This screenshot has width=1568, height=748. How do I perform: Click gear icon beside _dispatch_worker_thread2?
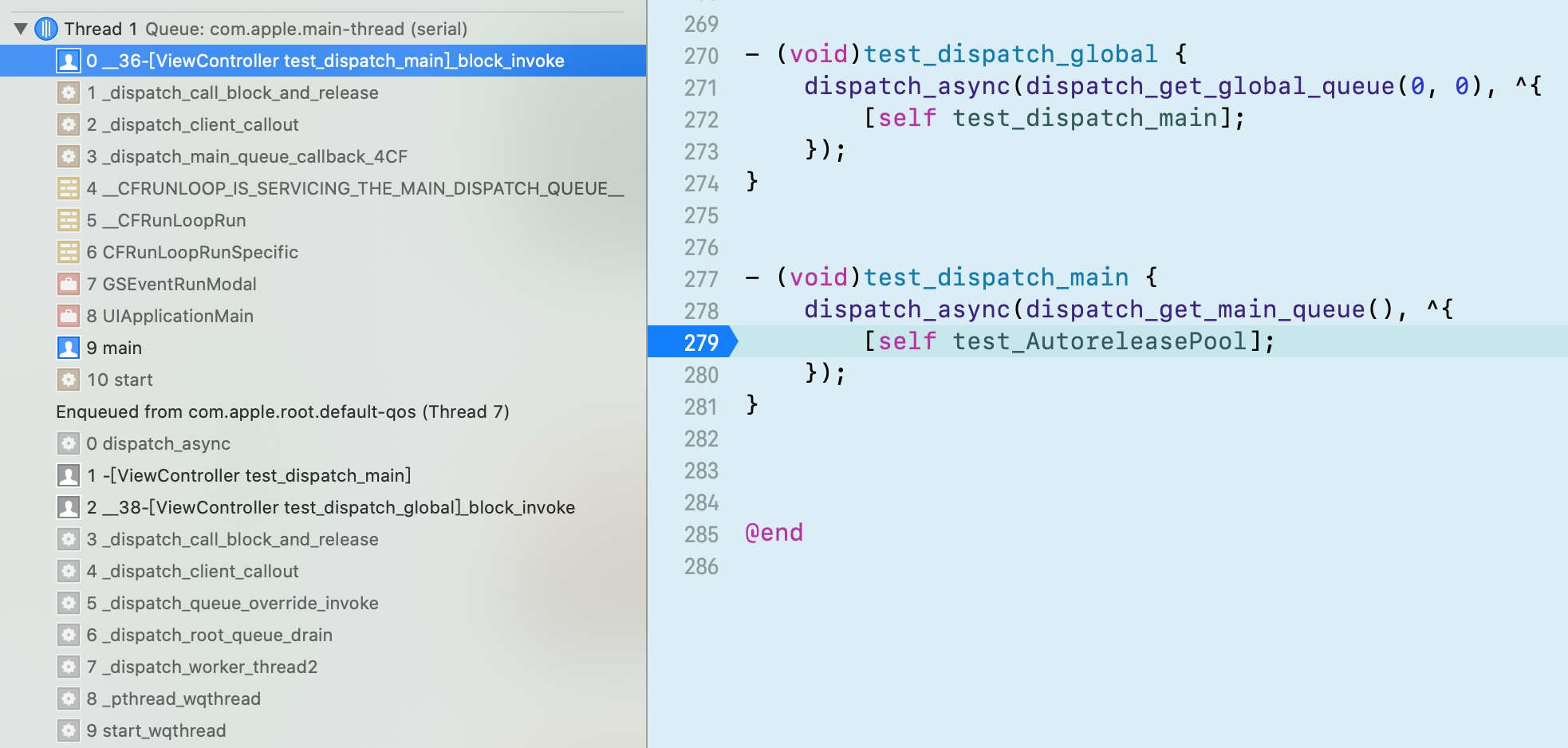69,667
